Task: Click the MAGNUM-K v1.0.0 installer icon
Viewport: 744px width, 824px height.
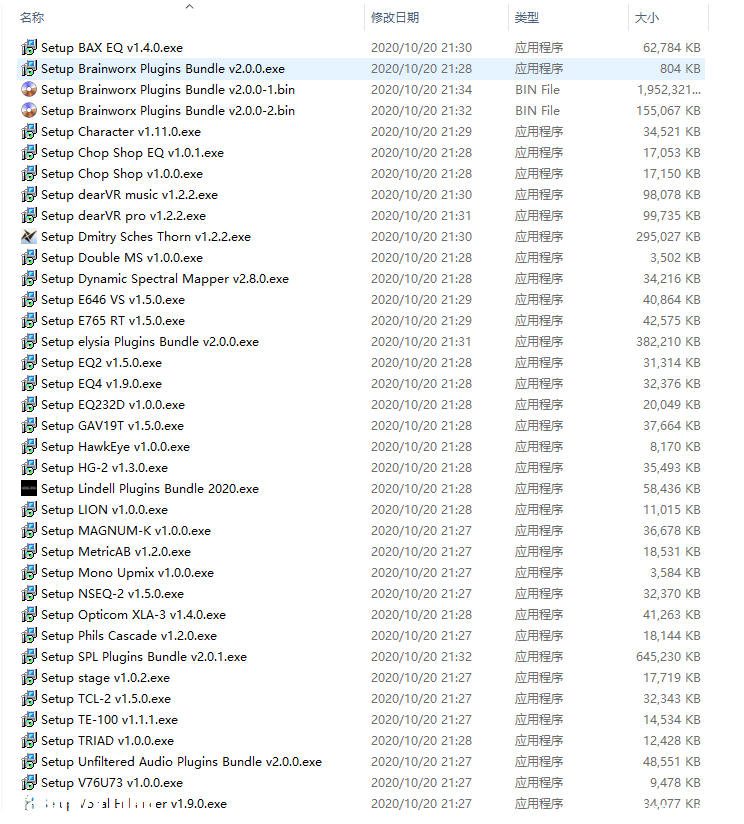Action: pos(29,531)
